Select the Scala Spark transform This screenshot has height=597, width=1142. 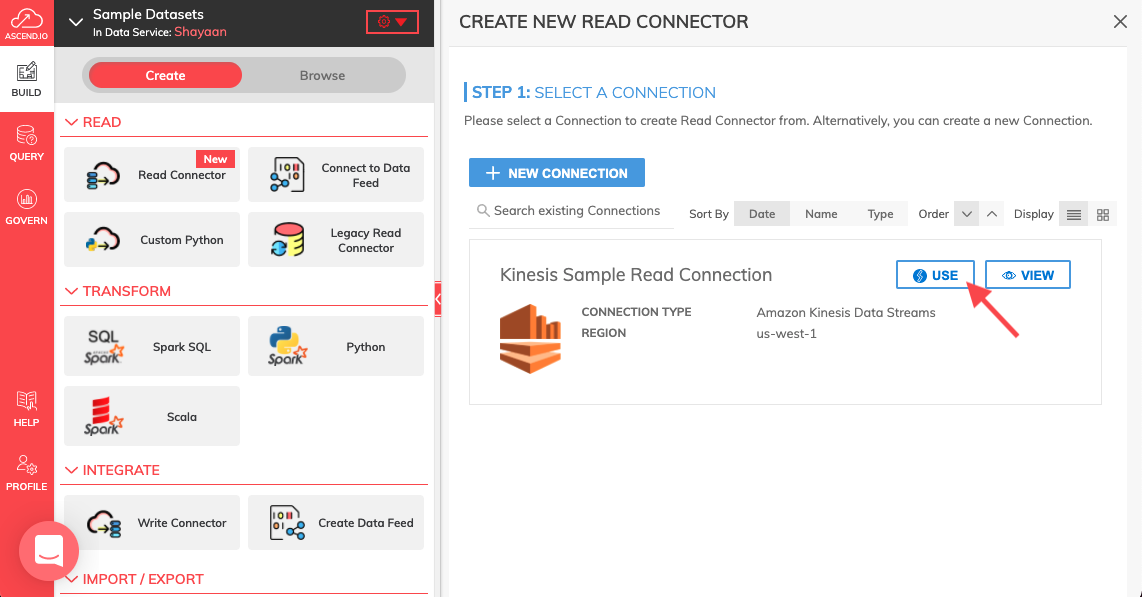coord(151,416)
